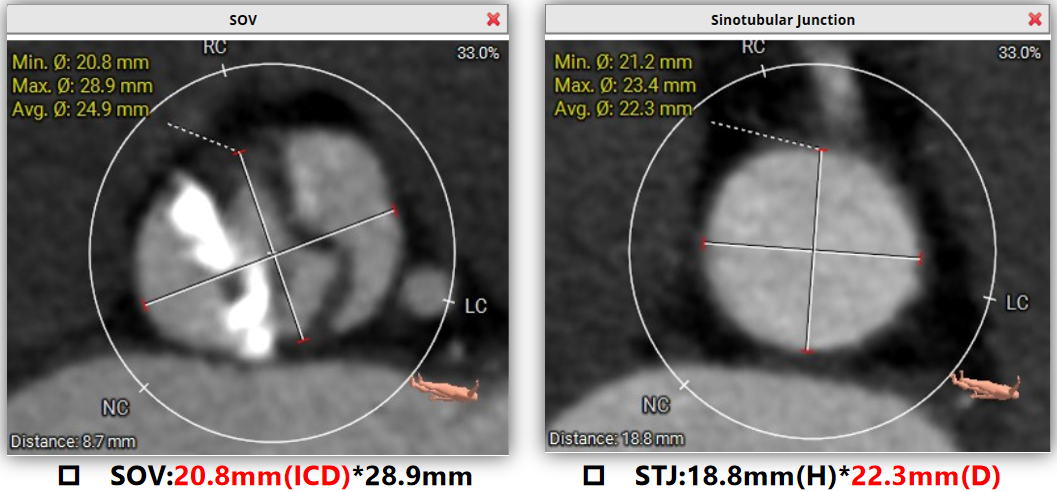Click the 33.0% zoom label in Sinotubular Junction view
Viewport: 1057px width, 492px height.
pos(1017,54)
